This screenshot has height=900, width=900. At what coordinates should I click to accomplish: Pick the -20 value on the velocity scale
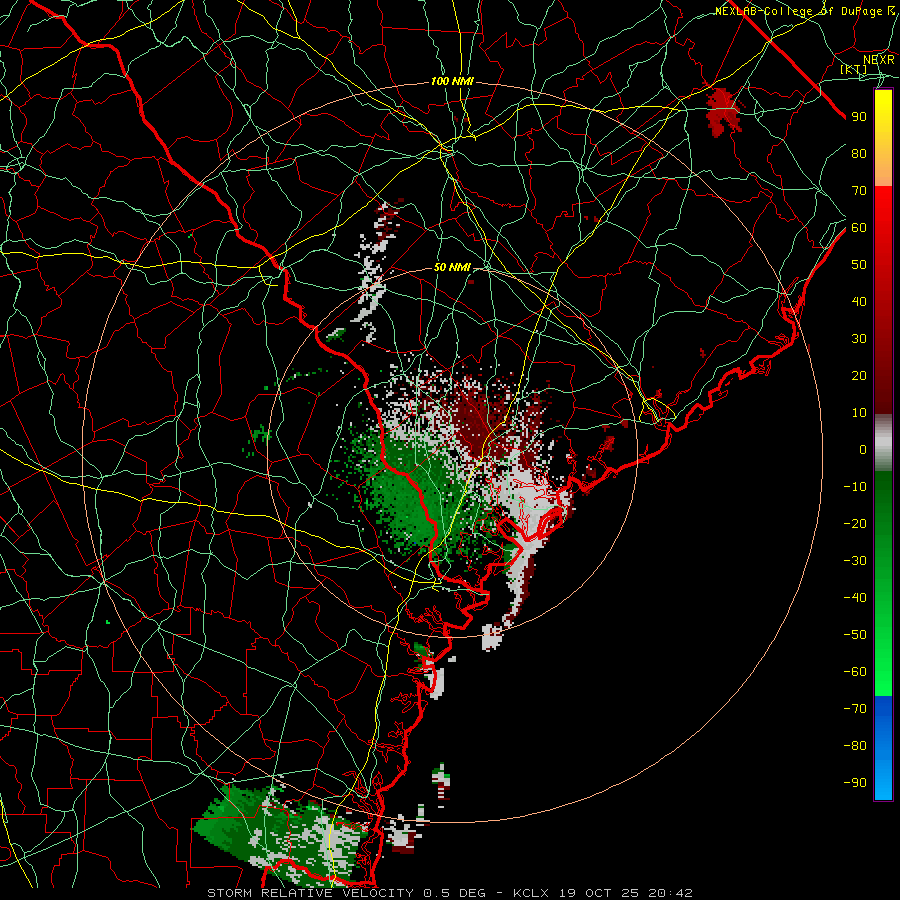(x=855, y=523)
